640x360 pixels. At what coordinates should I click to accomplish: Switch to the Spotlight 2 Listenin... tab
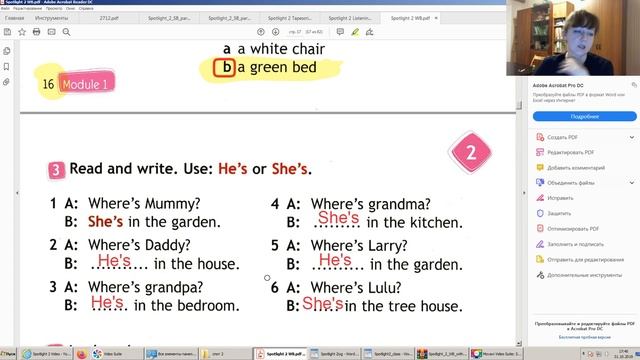pos(350,18)
